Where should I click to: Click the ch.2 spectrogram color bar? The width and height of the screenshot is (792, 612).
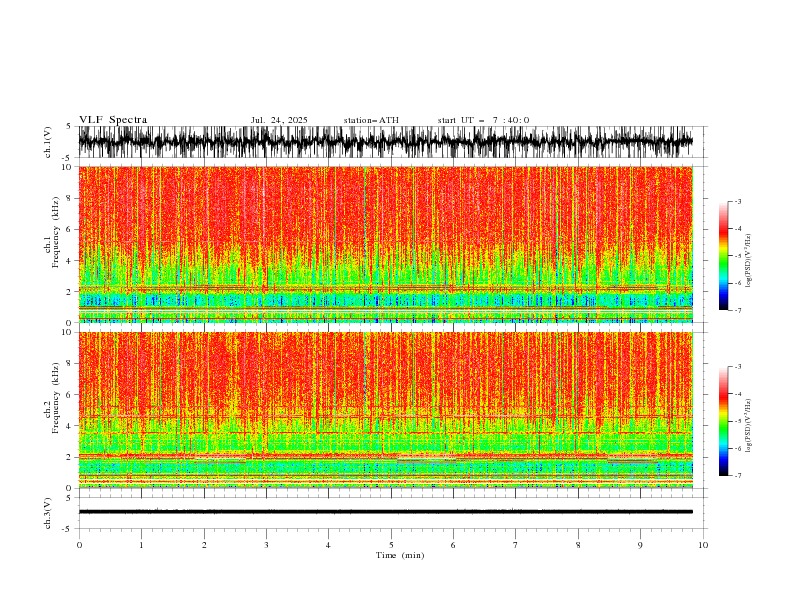723,421
